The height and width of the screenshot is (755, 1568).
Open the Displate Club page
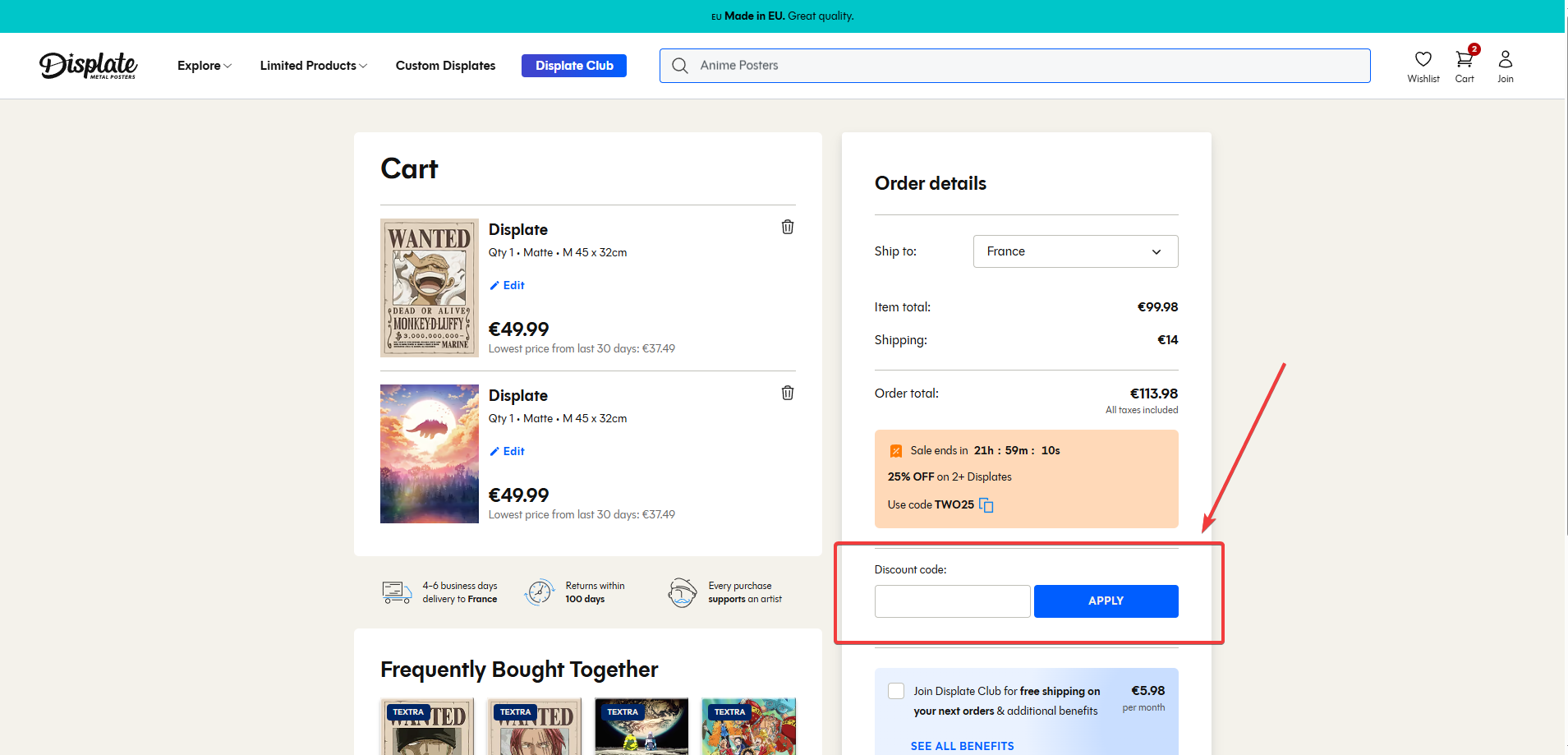pos(574,66)
